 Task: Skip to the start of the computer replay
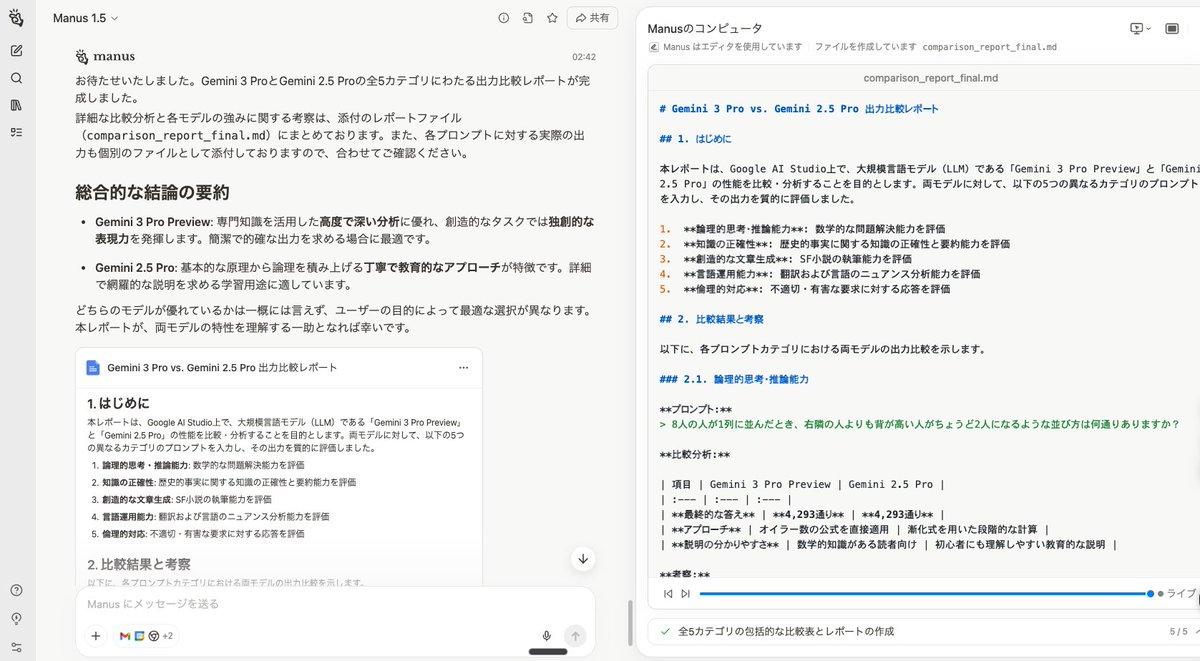pos(668,593)
